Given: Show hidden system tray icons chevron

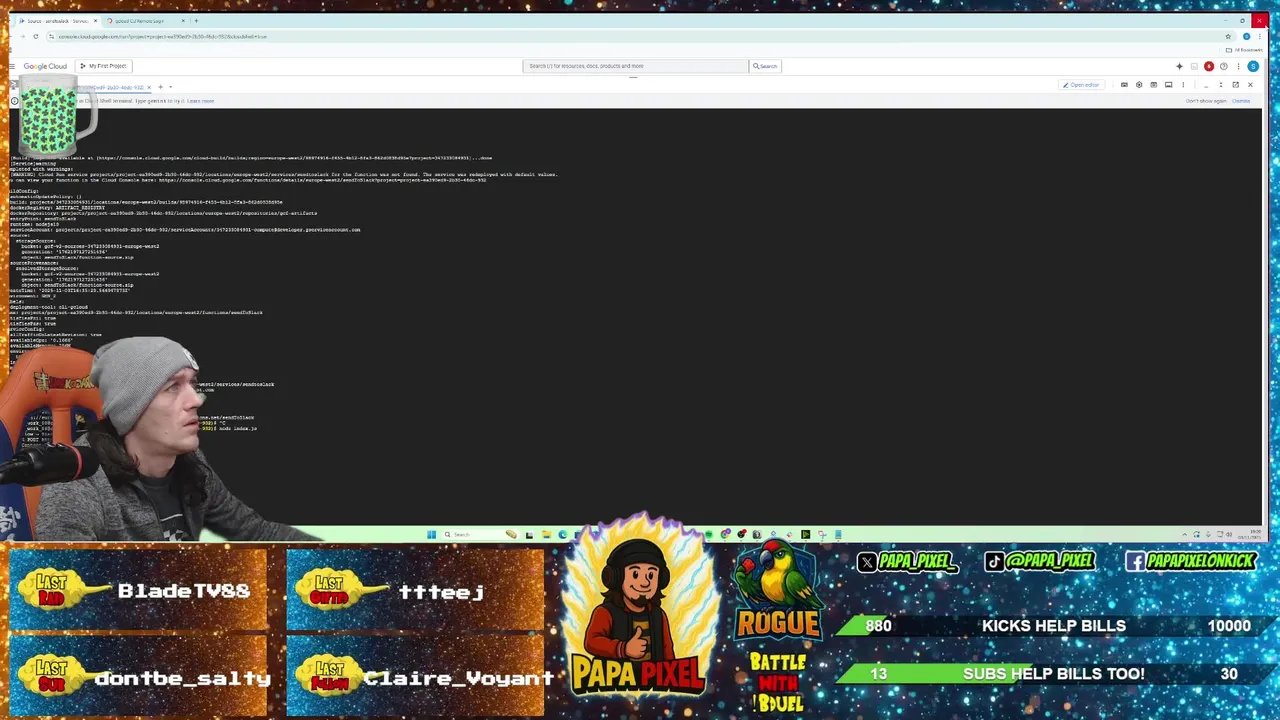Looking at the screenshot, I should tap(1184, 535).
